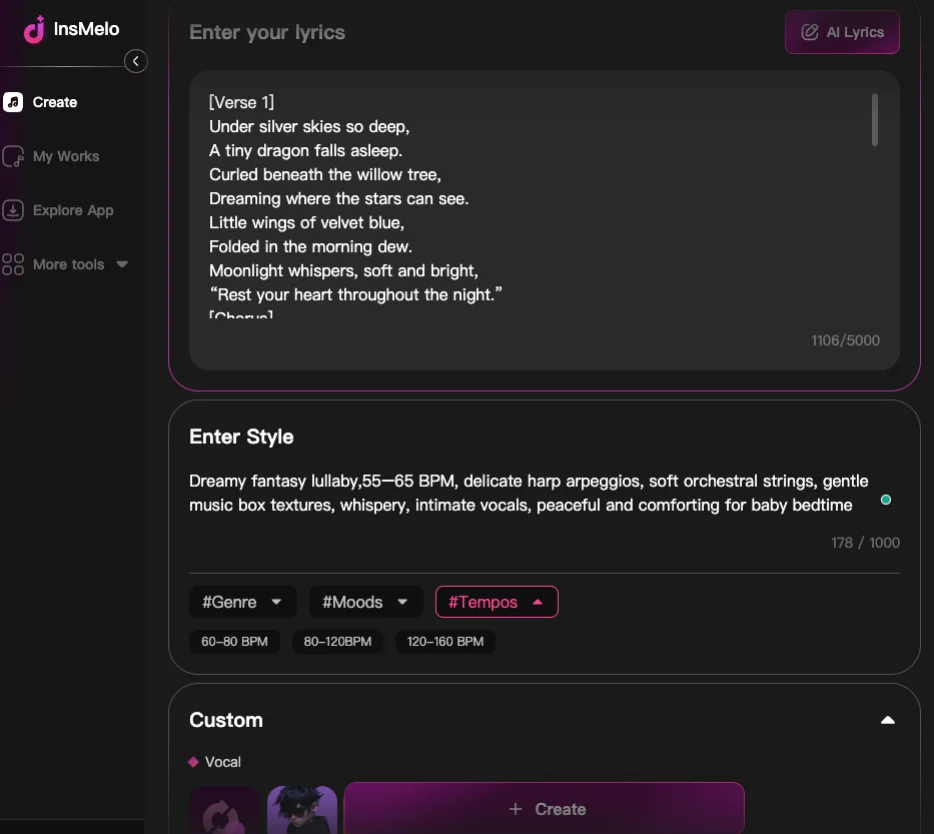
Task: Click the 'Custom' section heading
Action: pos(226,720)
